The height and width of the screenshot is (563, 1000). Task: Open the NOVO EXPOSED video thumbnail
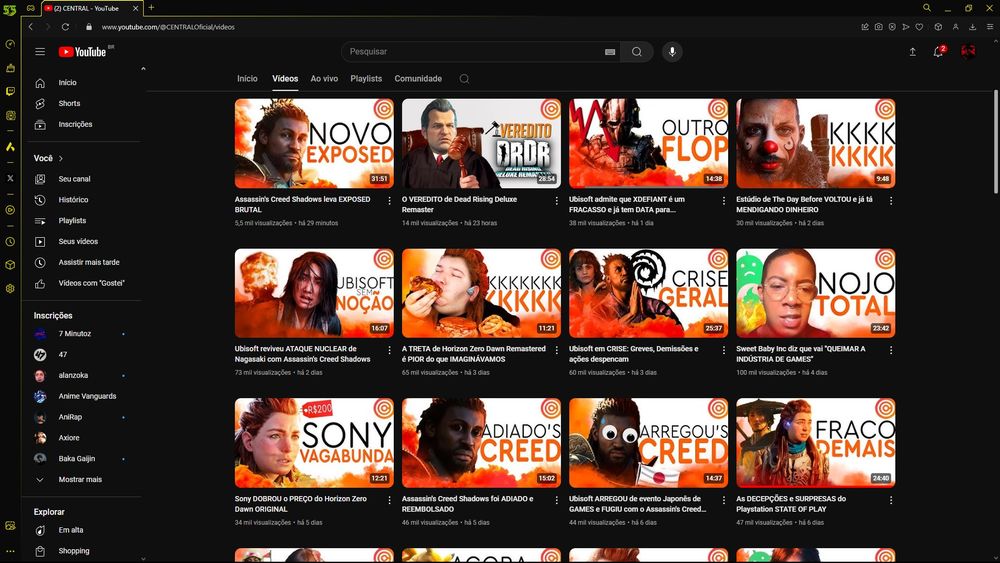tap(314, 143)
